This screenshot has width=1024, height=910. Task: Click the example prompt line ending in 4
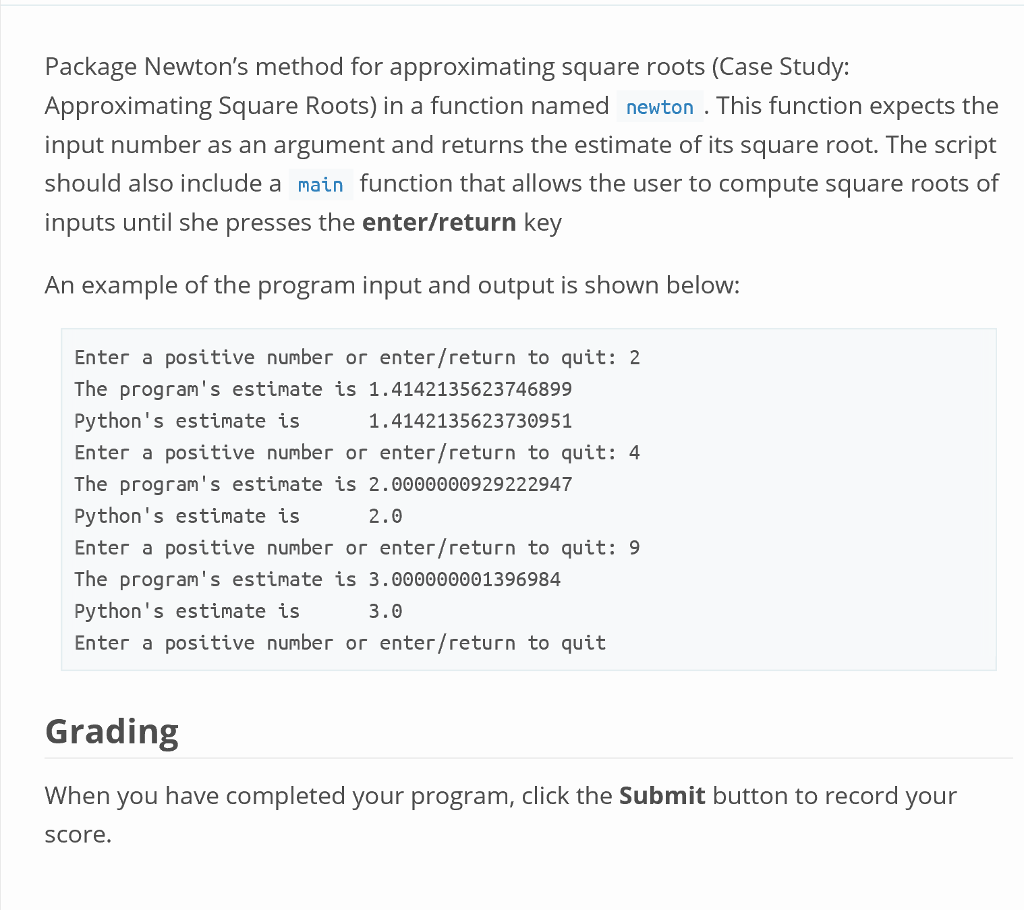point(357,453)
